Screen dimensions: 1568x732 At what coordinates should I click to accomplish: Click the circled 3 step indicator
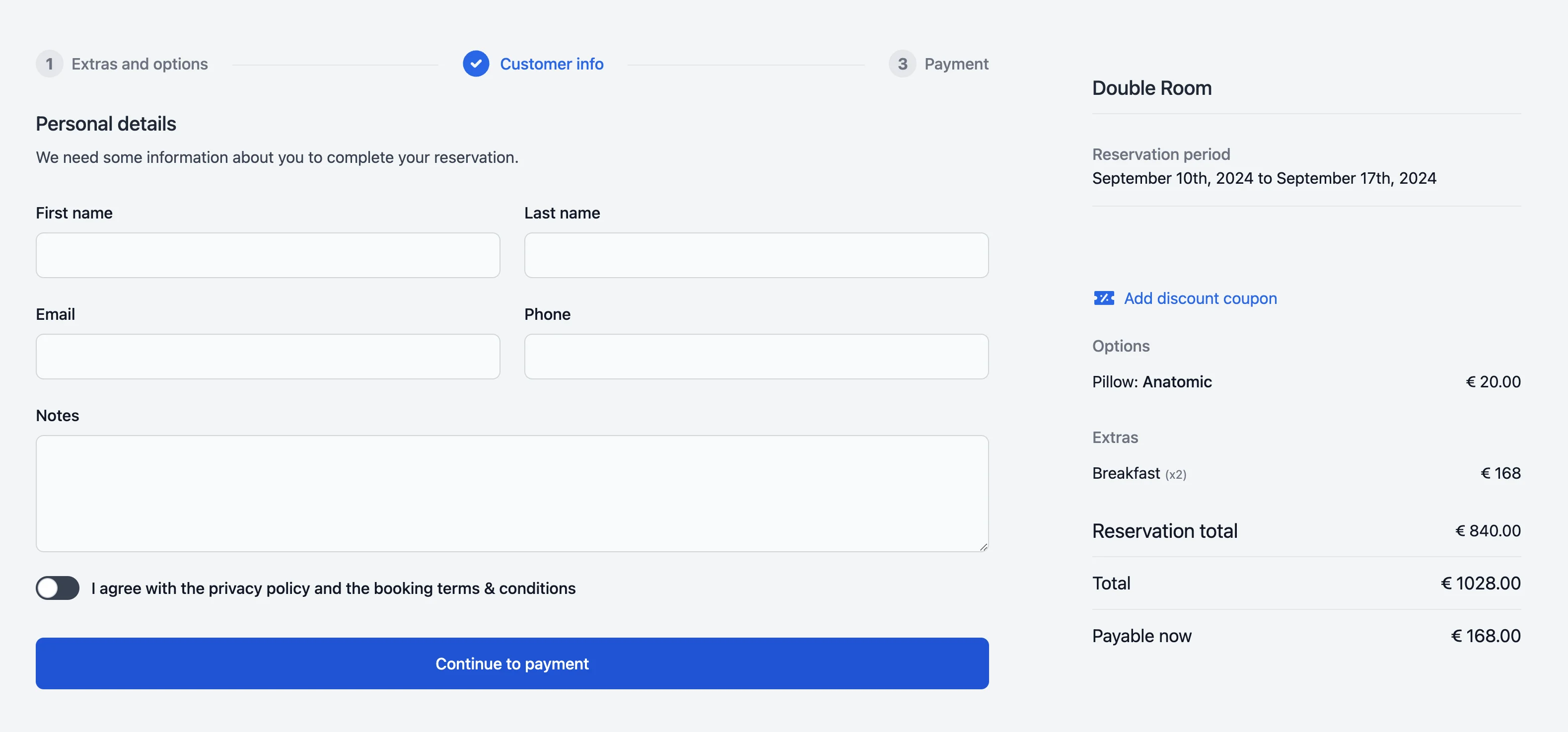click(903, 64)
